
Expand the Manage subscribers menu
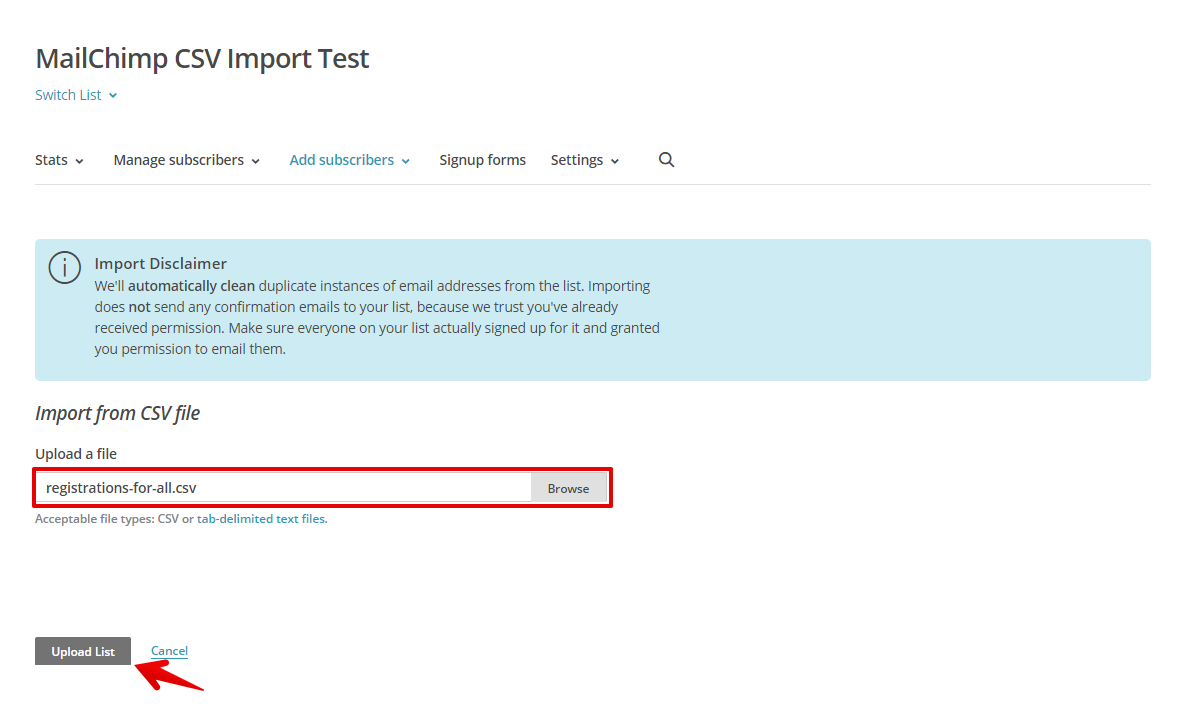[x=187, y=160]
